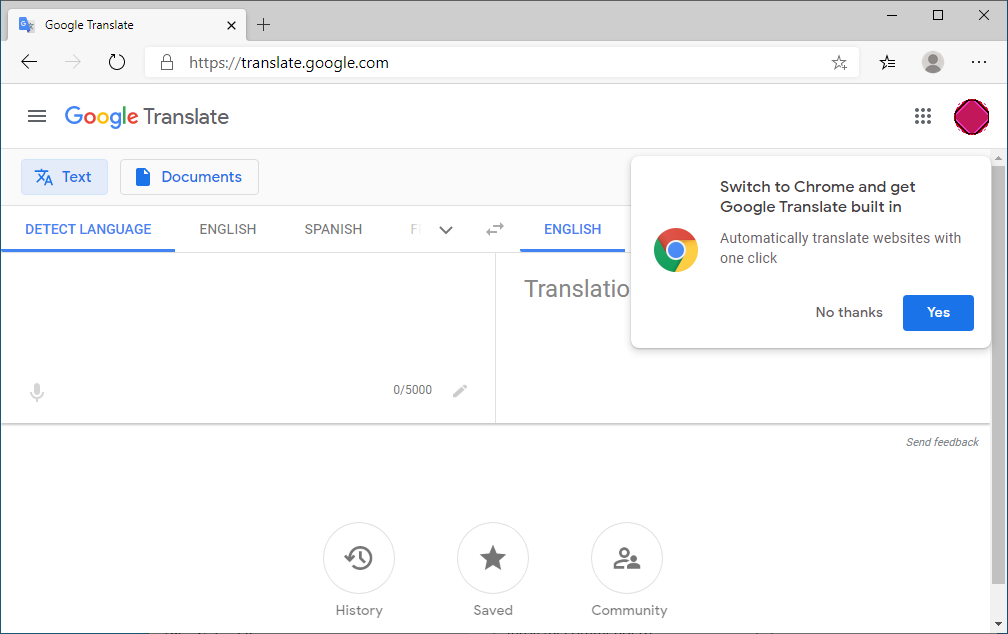This screenshot has height=634, width=1008.
Task: Select Detect Language source tab
Action: (x=88, y=230)
